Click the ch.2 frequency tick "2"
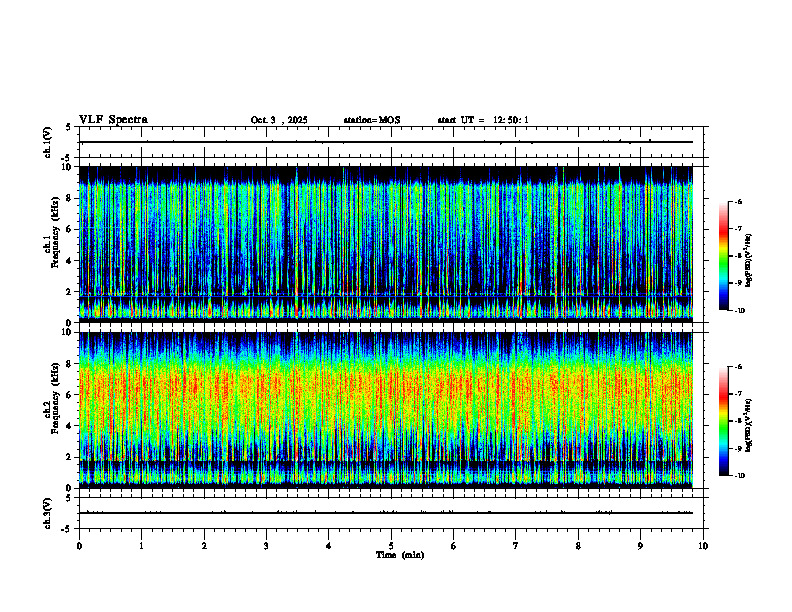Viewport: 792px width, 612px height. pyautogui.click(x=71, y=457)
